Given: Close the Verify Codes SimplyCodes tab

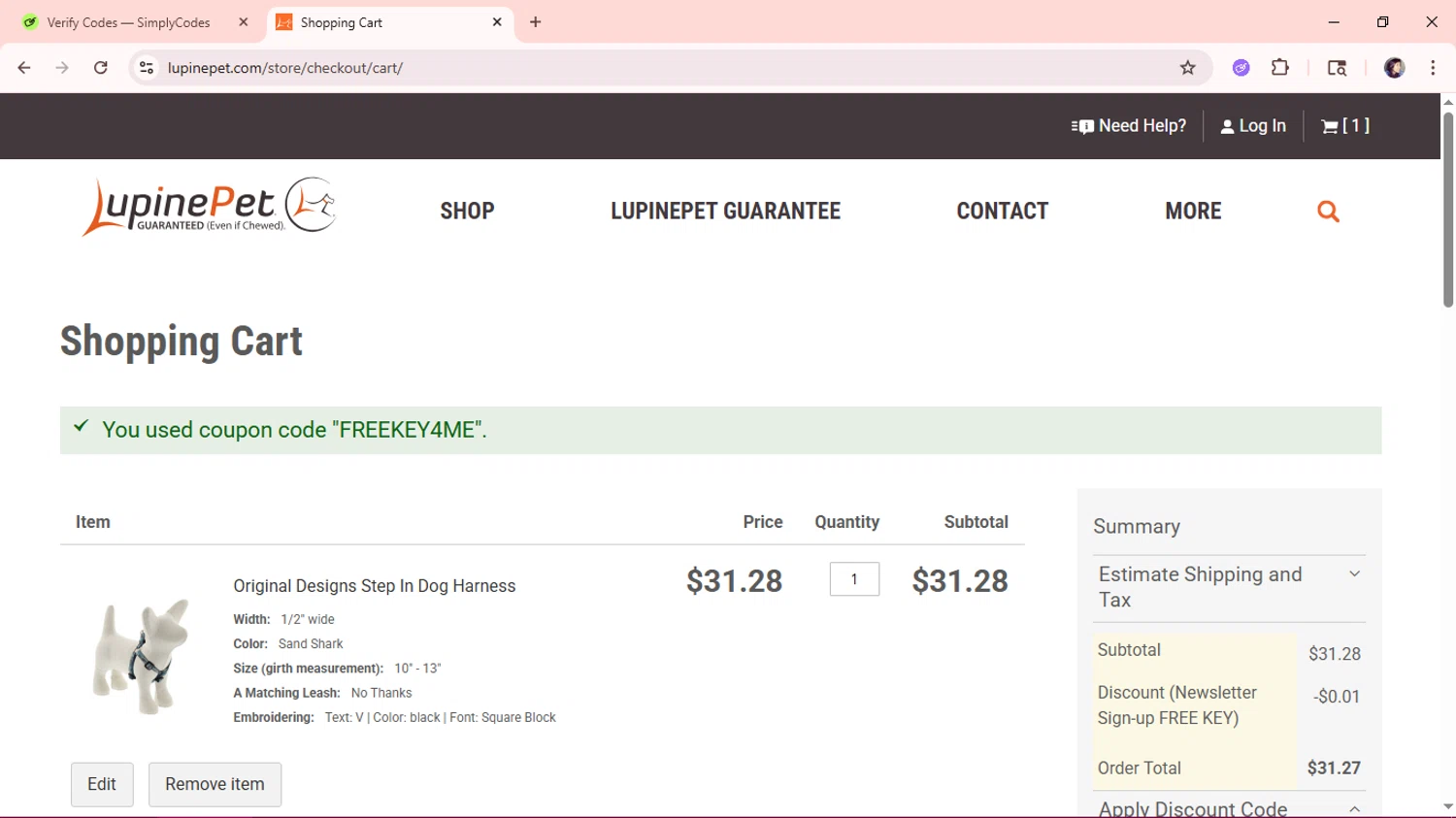Looking at the screenshot, I should tap(244, 22).
